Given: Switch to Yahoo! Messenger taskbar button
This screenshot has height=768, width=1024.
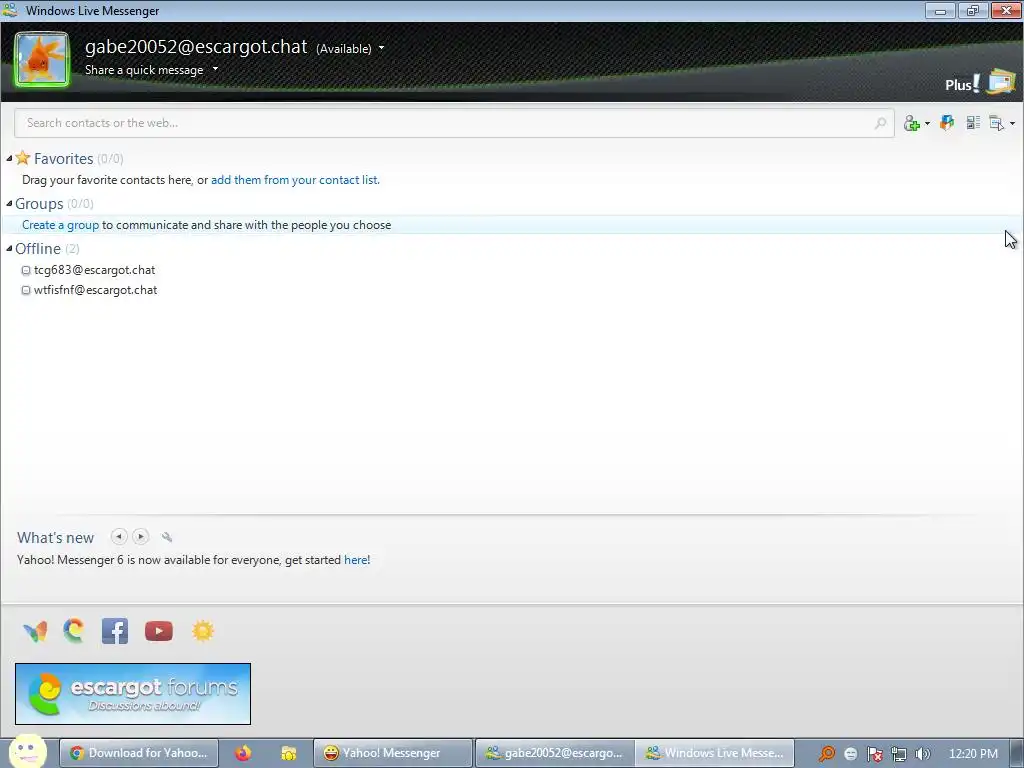Looking at the screenshot, I should coord(392,753).
